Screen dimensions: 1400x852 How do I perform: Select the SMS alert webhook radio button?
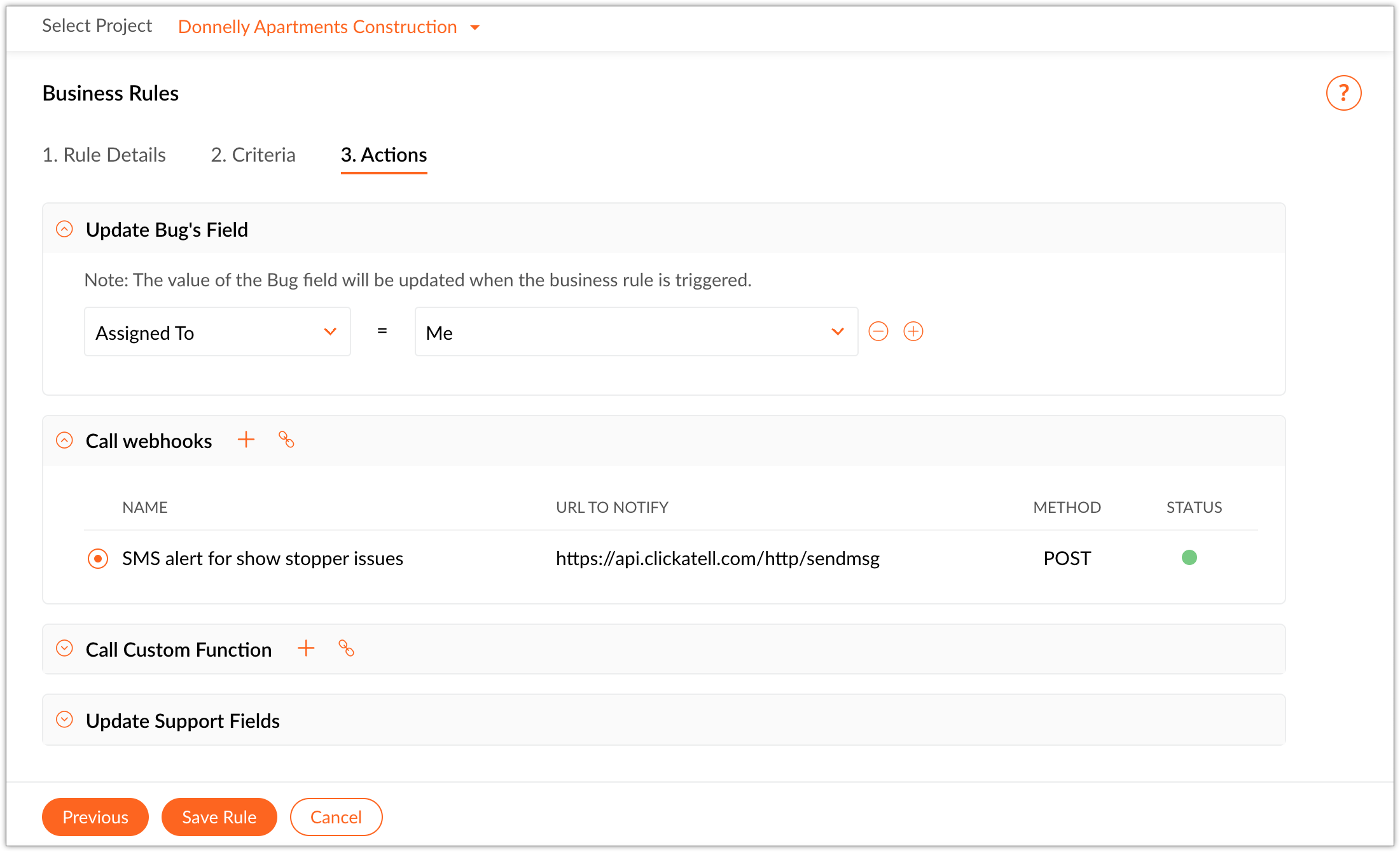pyautogui.click(x=98, y=559)
